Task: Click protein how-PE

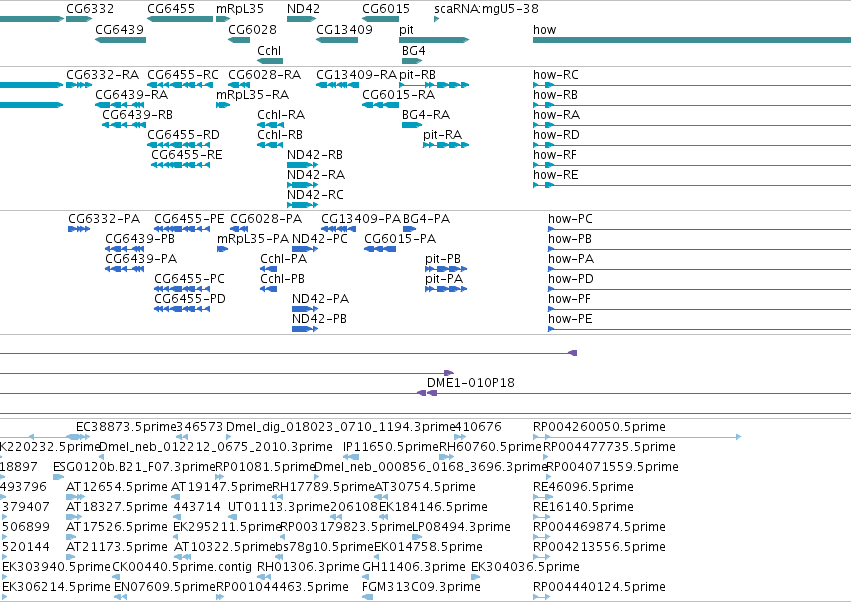Action: point(570,319)
